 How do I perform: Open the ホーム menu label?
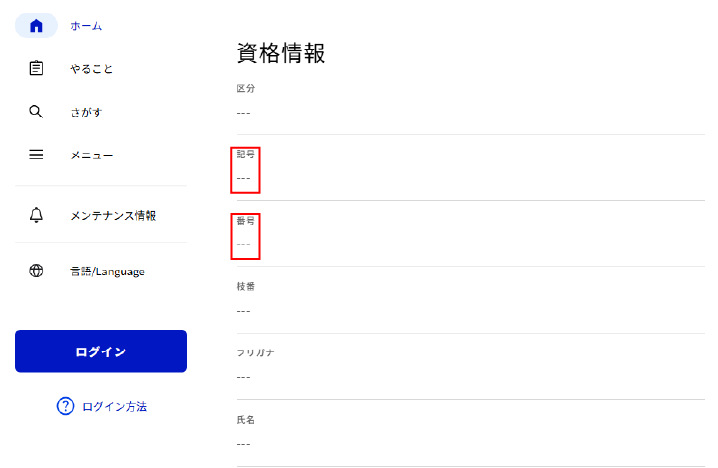click(86, 26)
